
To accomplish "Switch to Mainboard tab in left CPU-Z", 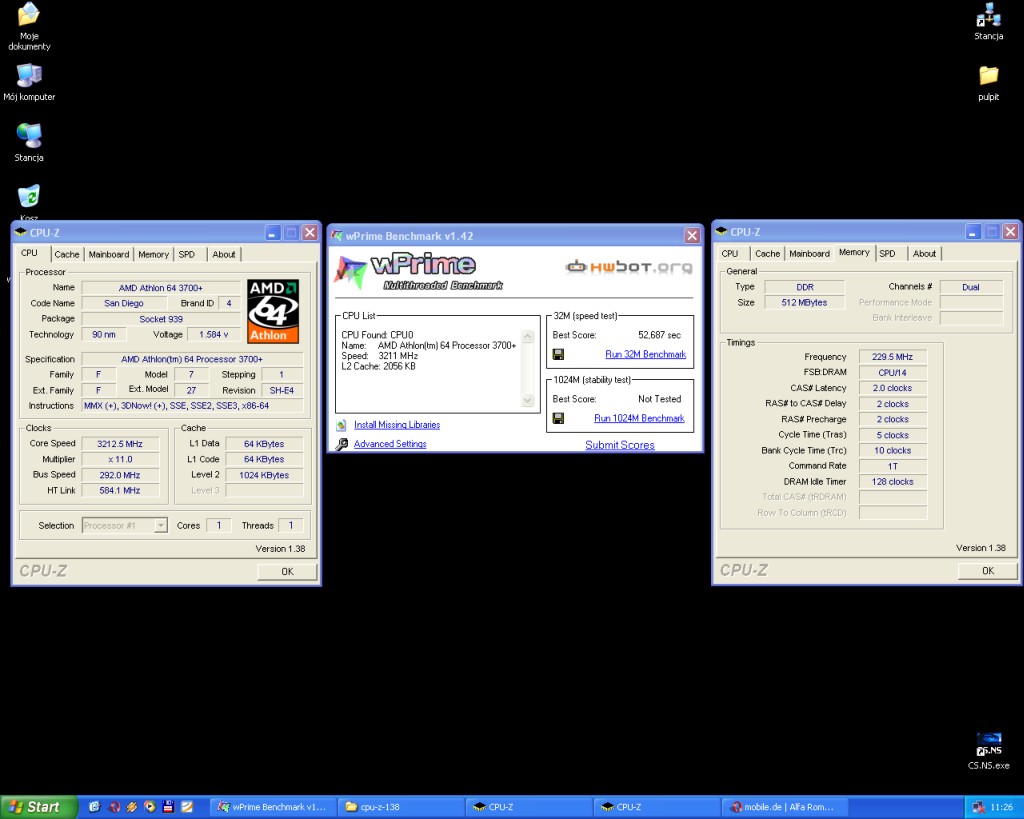I will pyautogui.click(x=109, y=254).
